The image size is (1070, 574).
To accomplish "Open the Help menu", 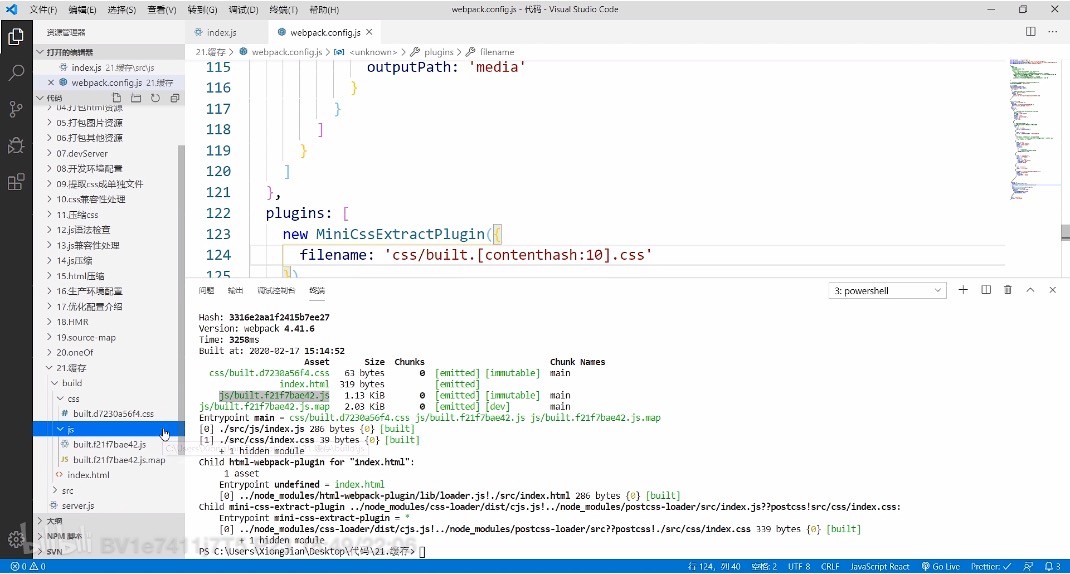I will pos(323,10).
